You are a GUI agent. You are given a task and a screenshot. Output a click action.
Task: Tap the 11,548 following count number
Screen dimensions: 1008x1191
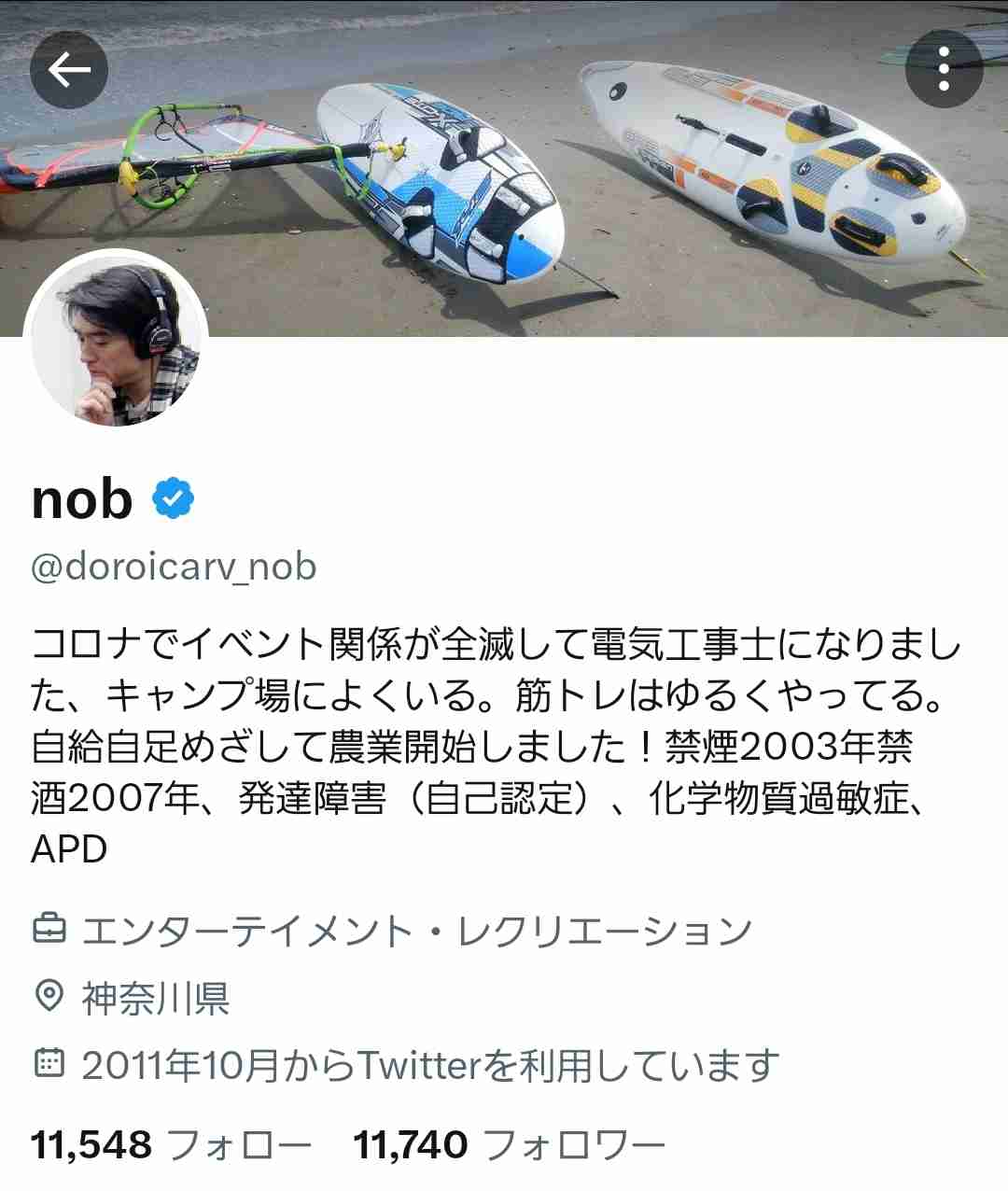pyautogui.click(x=91, y=1144)
